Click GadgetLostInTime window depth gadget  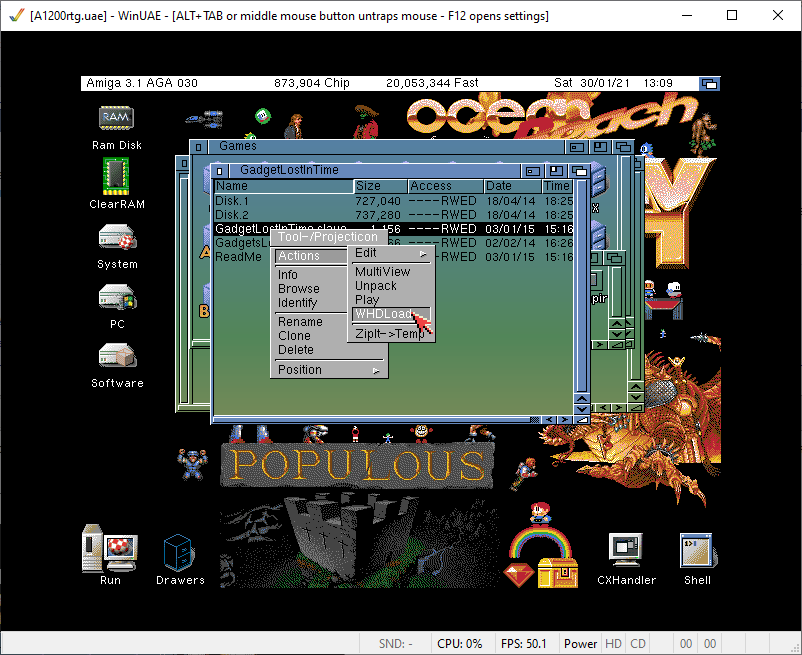(x=579, y=171)
